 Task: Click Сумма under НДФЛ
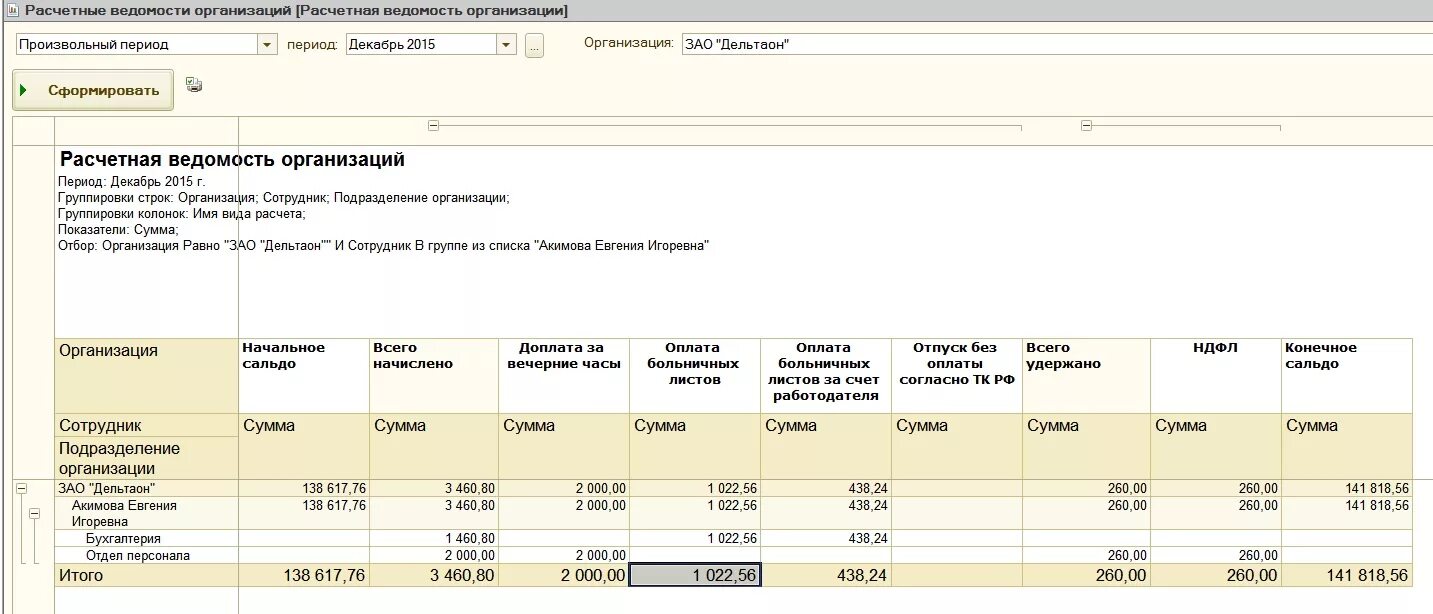tap(1217, 446)
